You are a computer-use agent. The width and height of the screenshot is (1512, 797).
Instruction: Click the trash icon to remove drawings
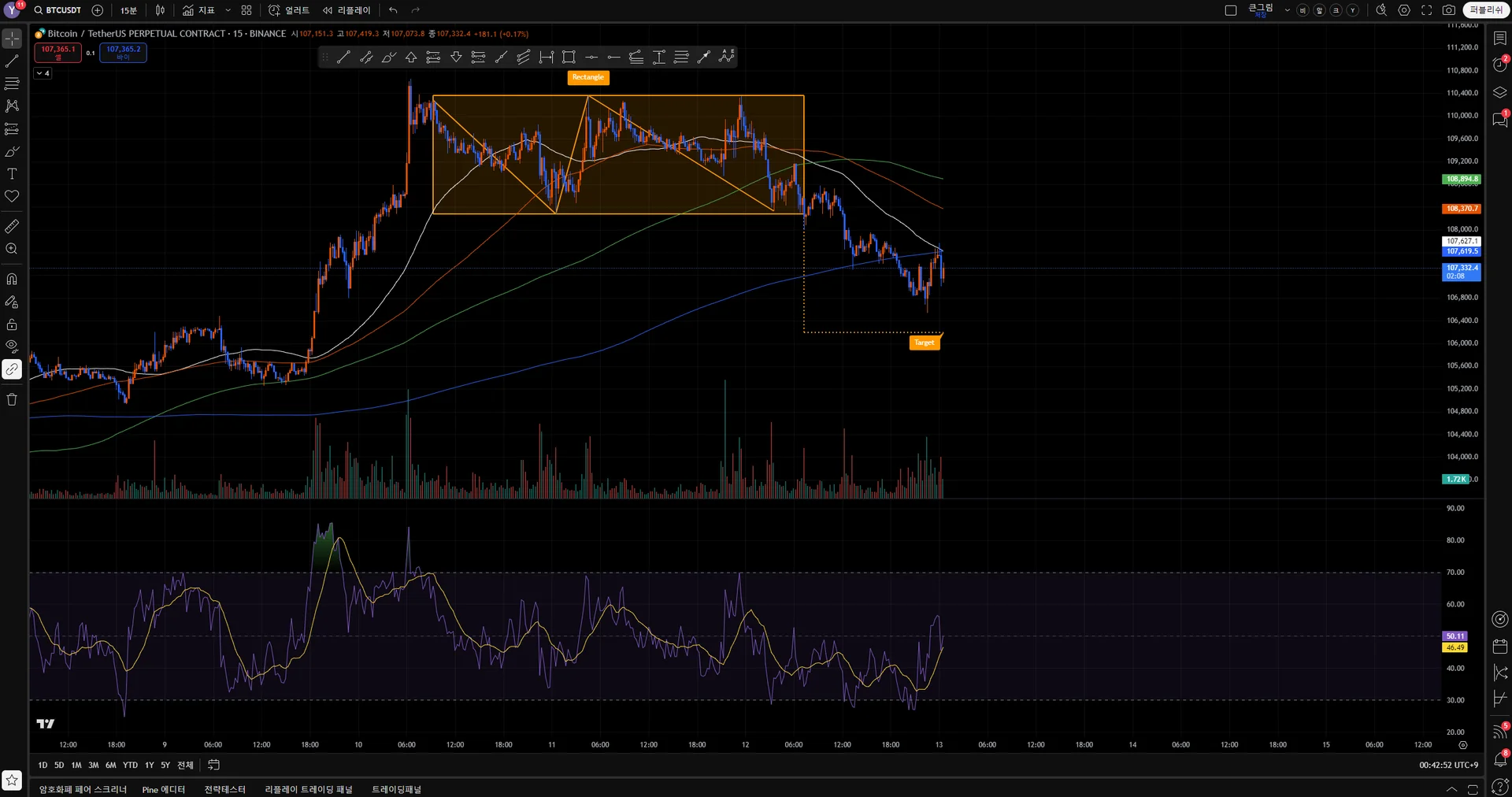click(x=12, y=399)
